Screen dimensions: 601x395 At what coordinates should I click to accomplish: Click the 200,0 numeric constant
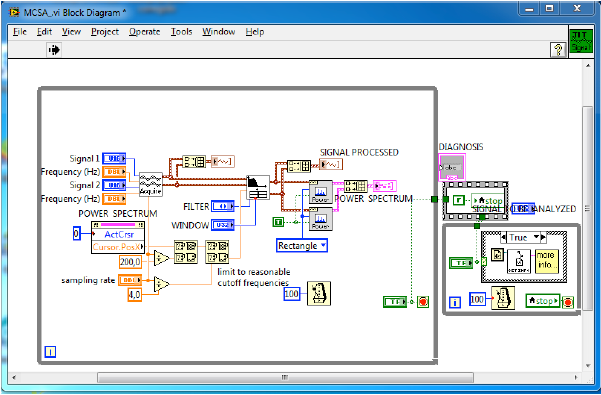130,262
